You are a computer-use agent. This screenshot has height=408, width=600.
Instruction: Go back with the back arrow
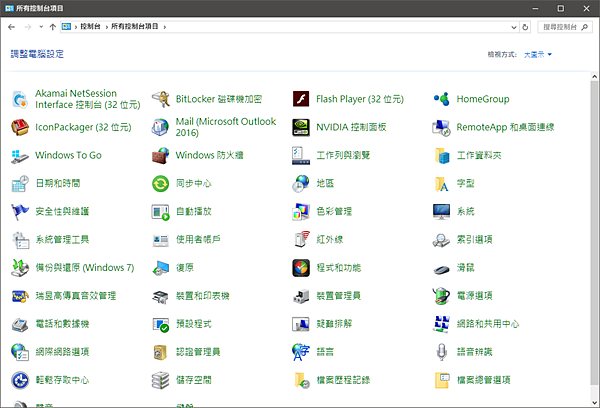[11, 27]
